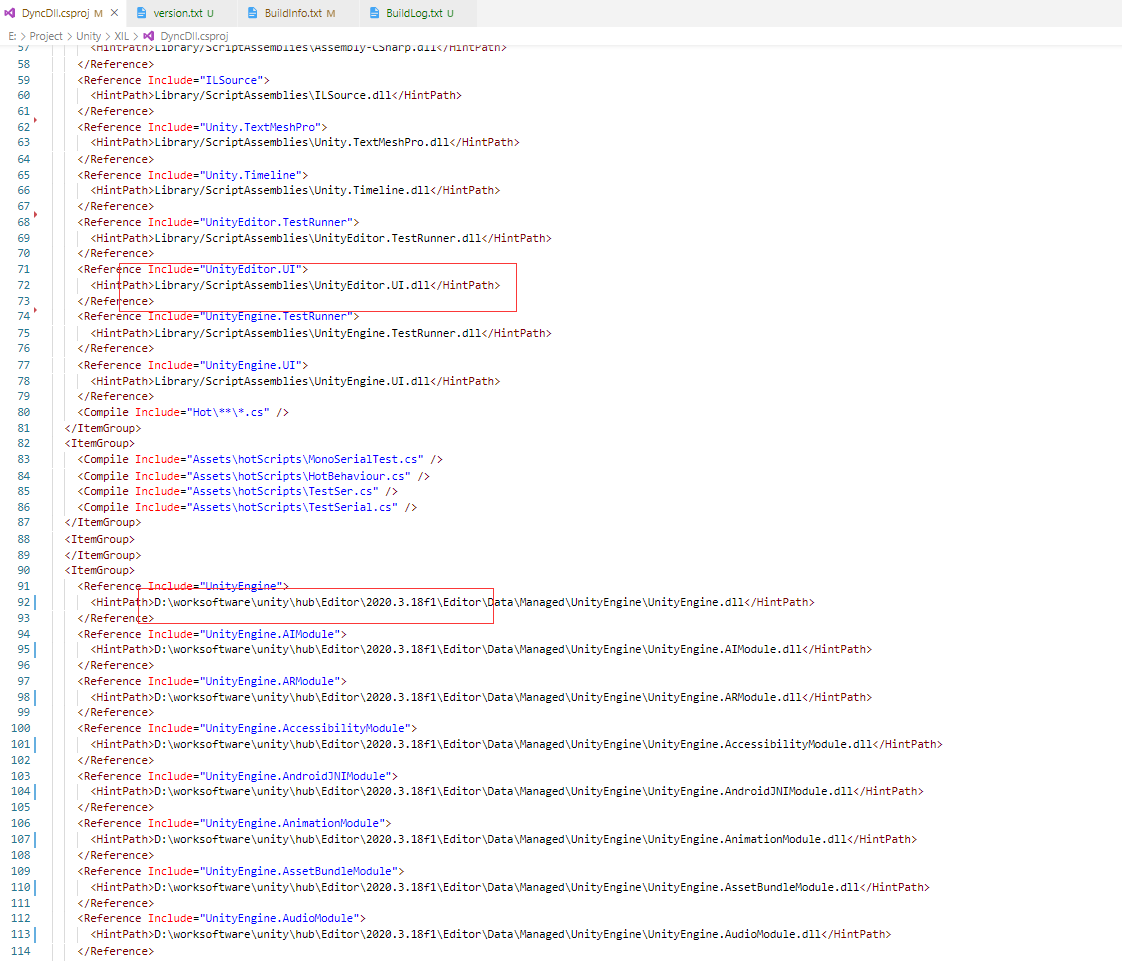Click the MonoSerialTest.cs compile entry

pyautogui.click(x=260, y=459)
